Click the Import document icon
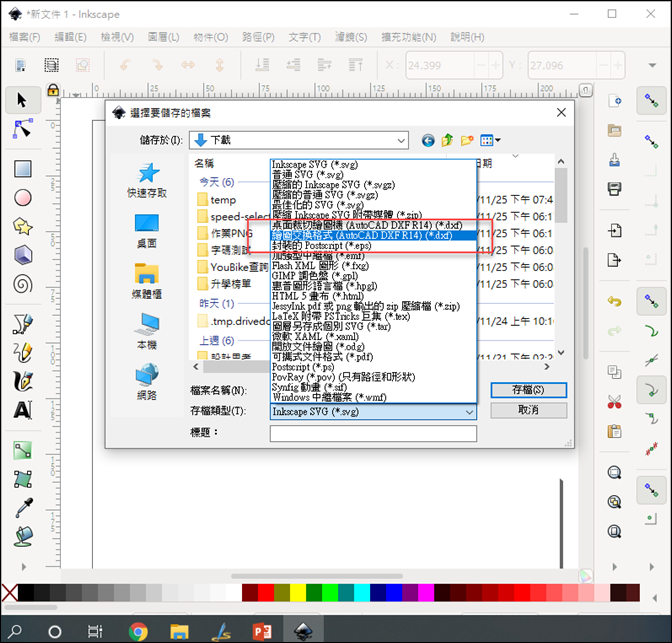The height and width of the screenshot is (643, 672). point(615,231)
